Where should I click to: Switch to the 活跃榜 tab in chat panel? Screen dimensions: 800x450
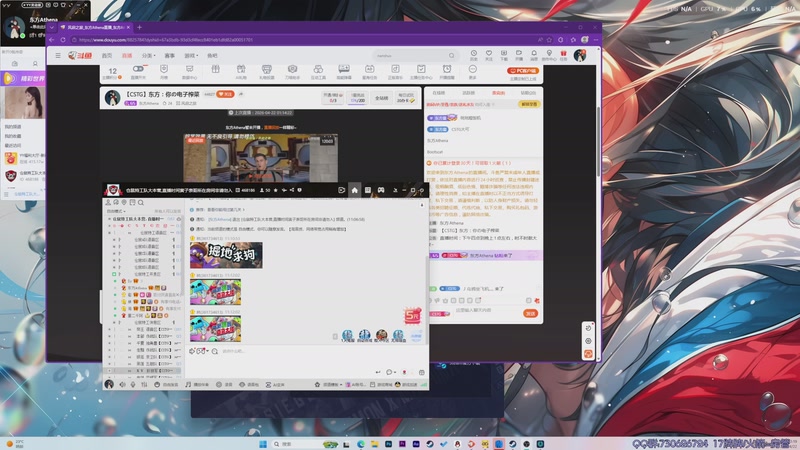pyautogui.click(x=468, y=93)
